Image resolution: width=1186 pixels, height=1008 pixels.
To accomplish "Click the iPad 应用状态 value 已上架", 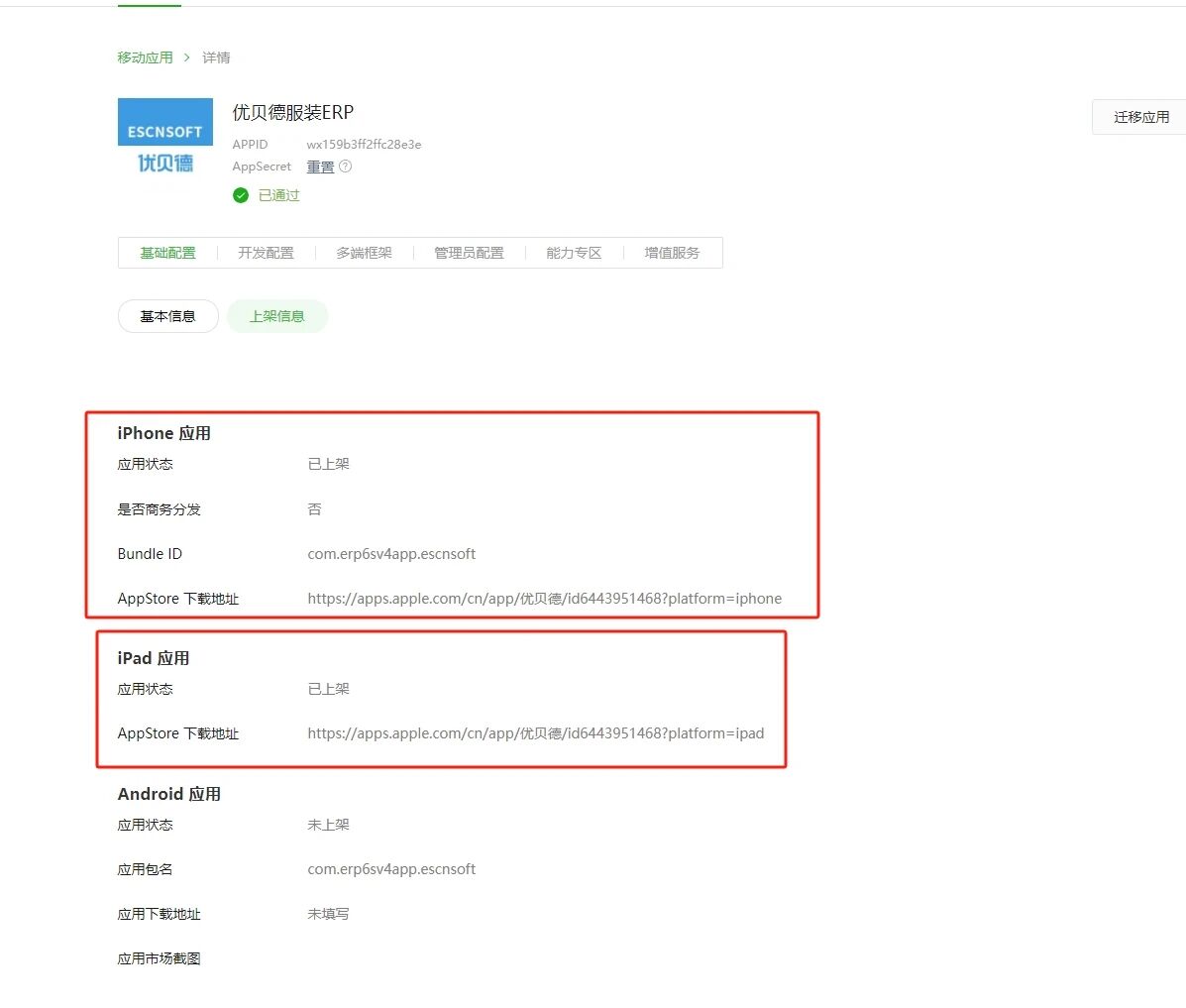I will click(x=328, y=689).
